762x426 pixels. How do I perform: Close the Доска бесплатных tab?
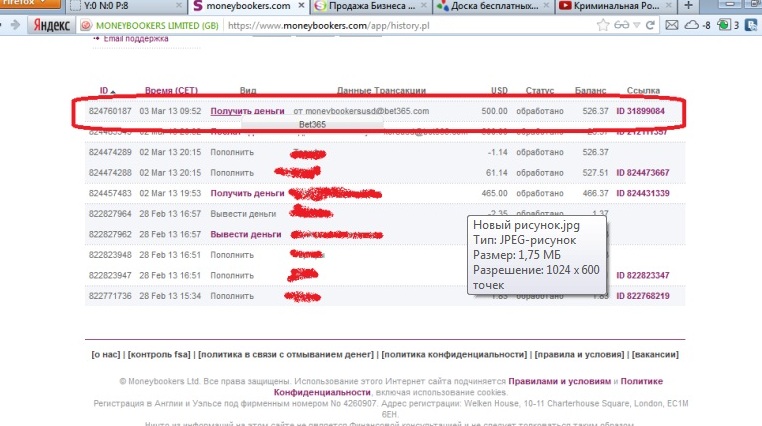(546, 6)
